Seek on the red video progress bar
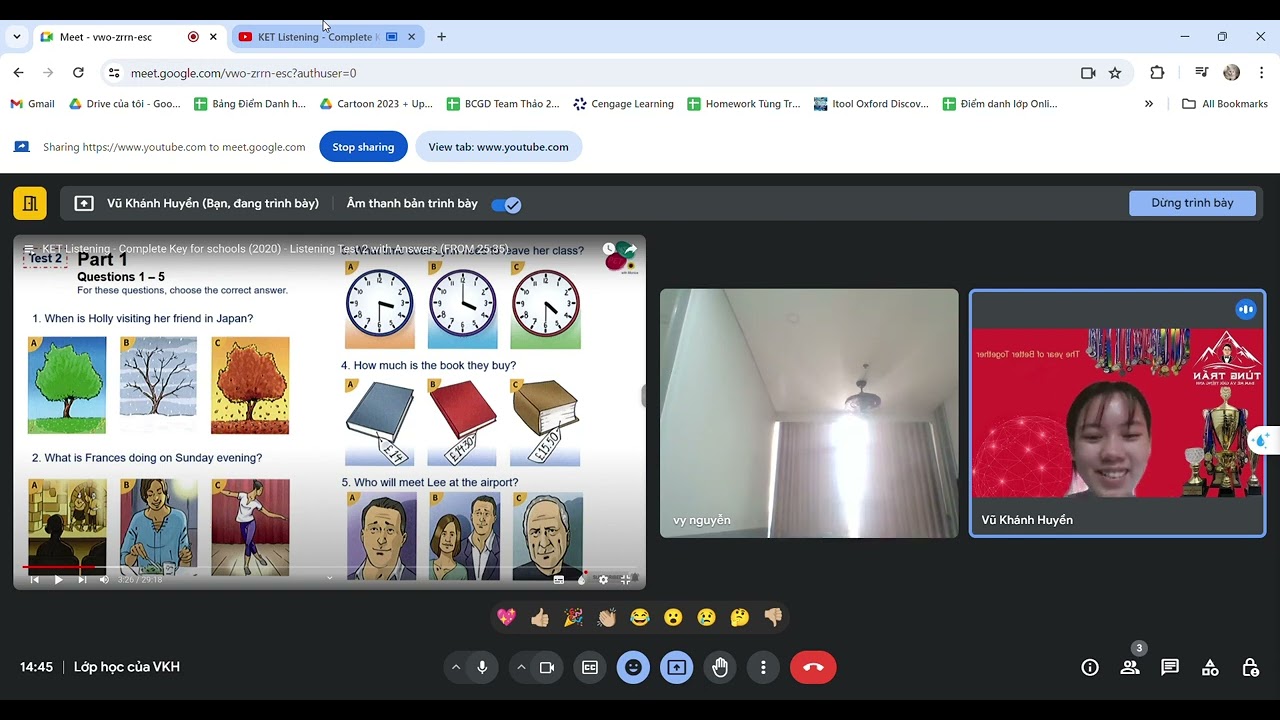Image resolution: width=1280 pixels, height=720 pixels. (x=329, y=568)
